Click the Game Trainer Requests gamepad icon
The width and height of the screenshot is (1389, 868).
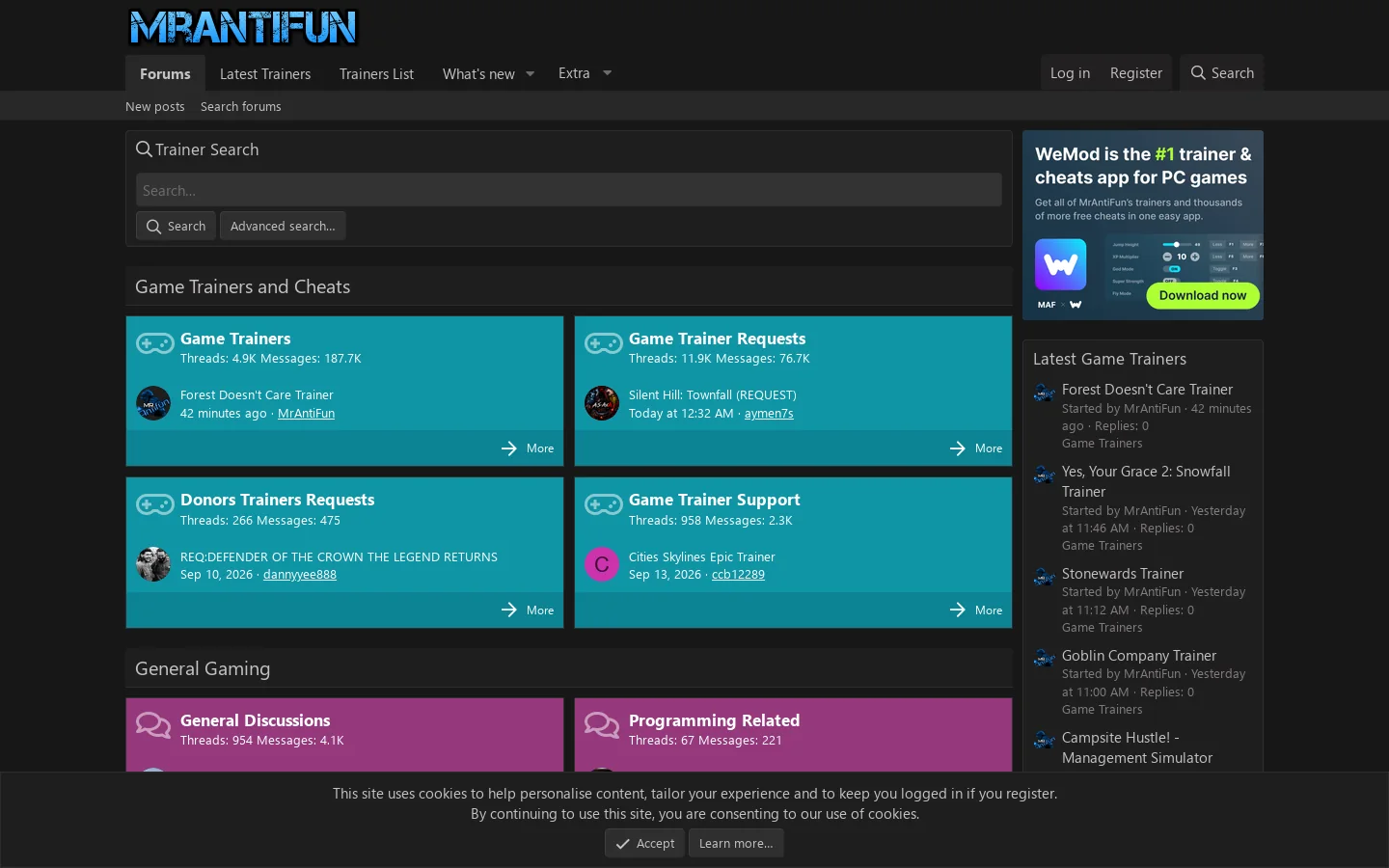point(603,343)
